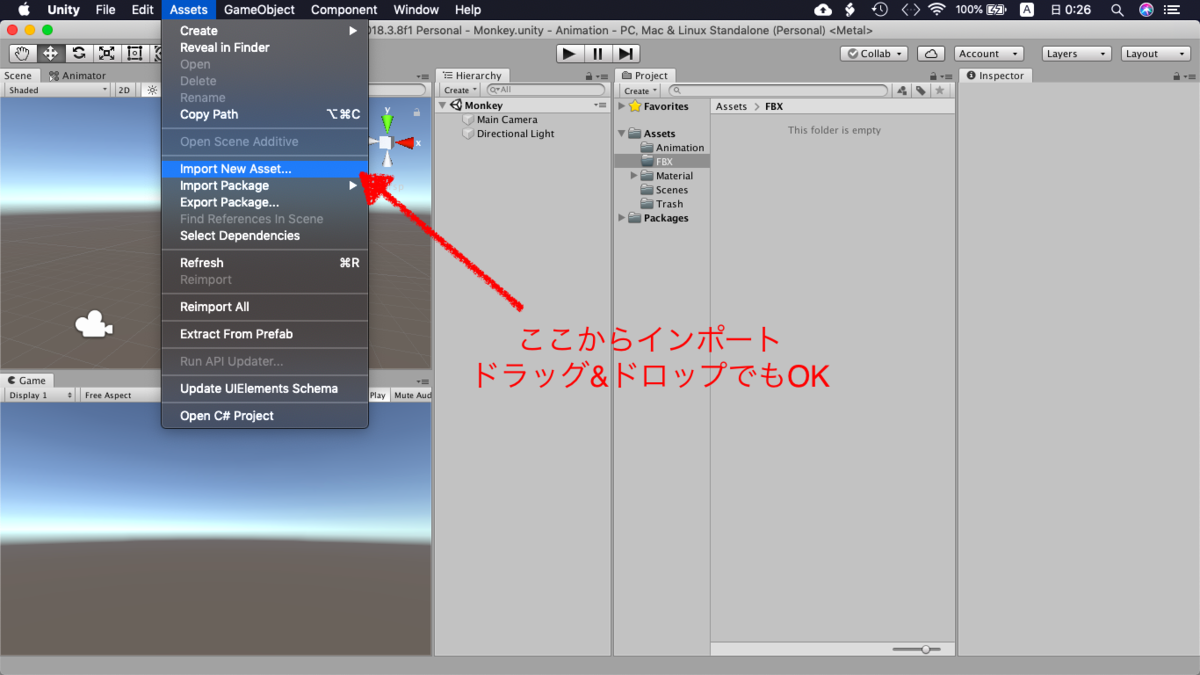Expand the Favorites group
The width and height of the screenshot is (1200, 675).
pos(622,106)
